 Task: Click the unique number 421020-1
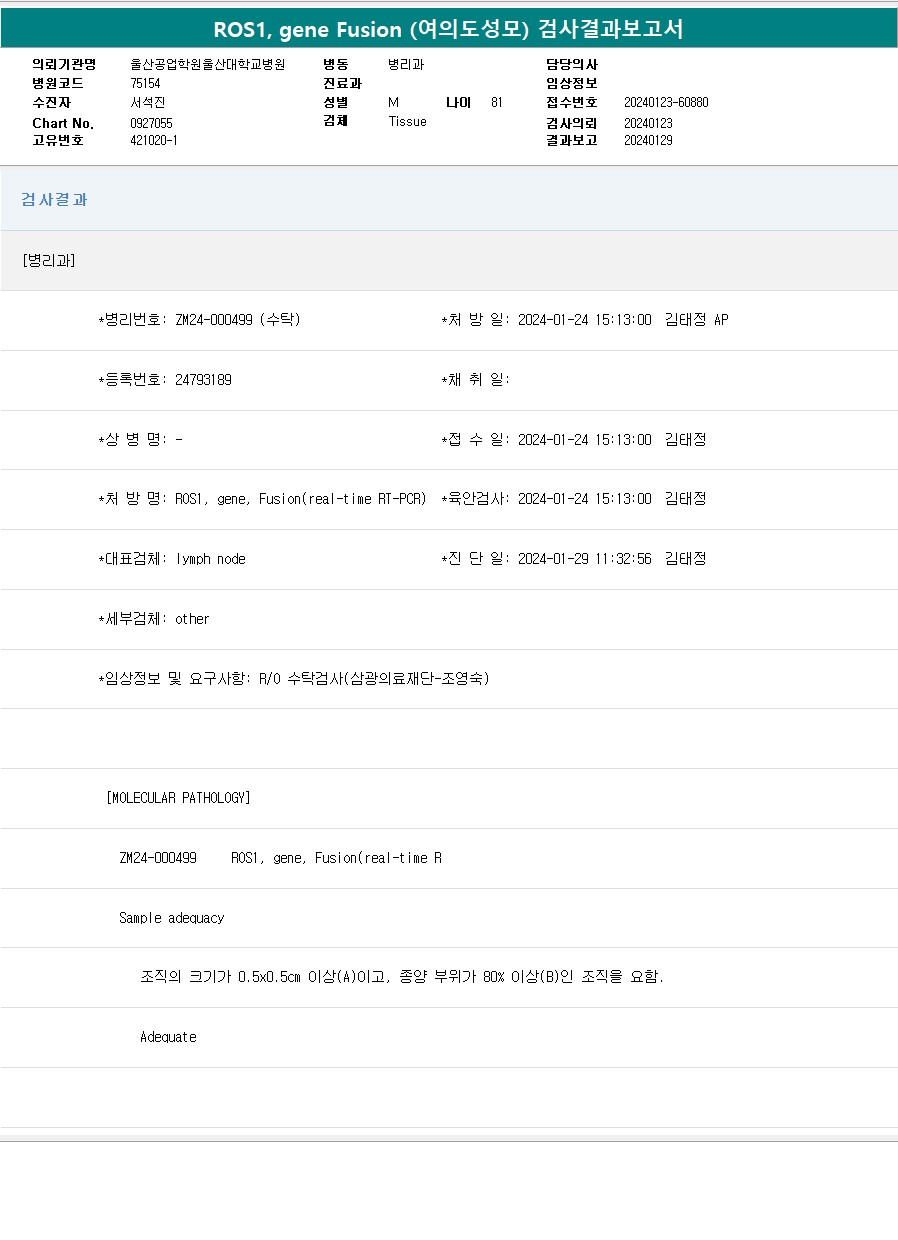(154, 140)
